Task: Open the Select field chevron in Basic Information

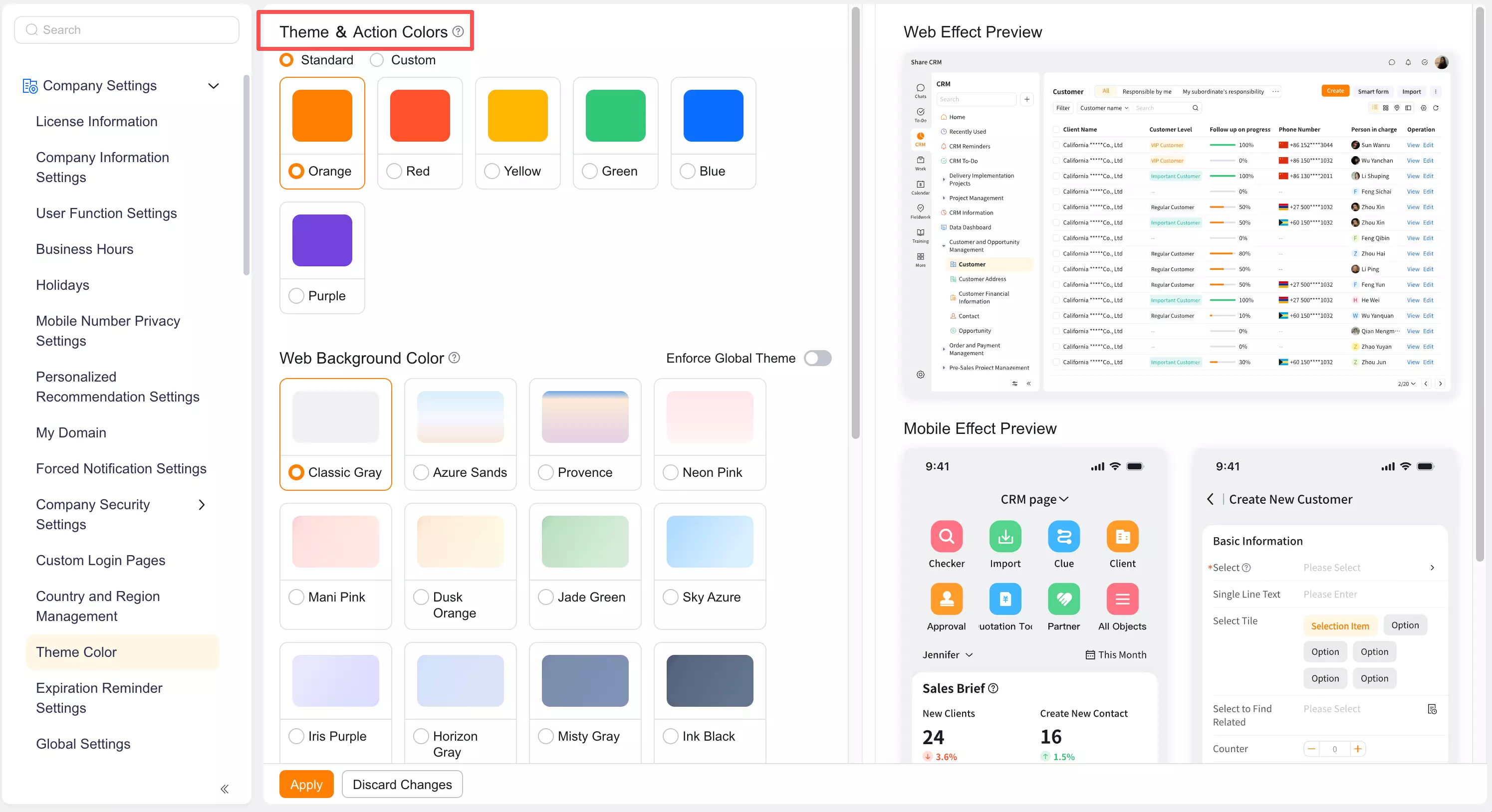Action: click(1432, 568)
